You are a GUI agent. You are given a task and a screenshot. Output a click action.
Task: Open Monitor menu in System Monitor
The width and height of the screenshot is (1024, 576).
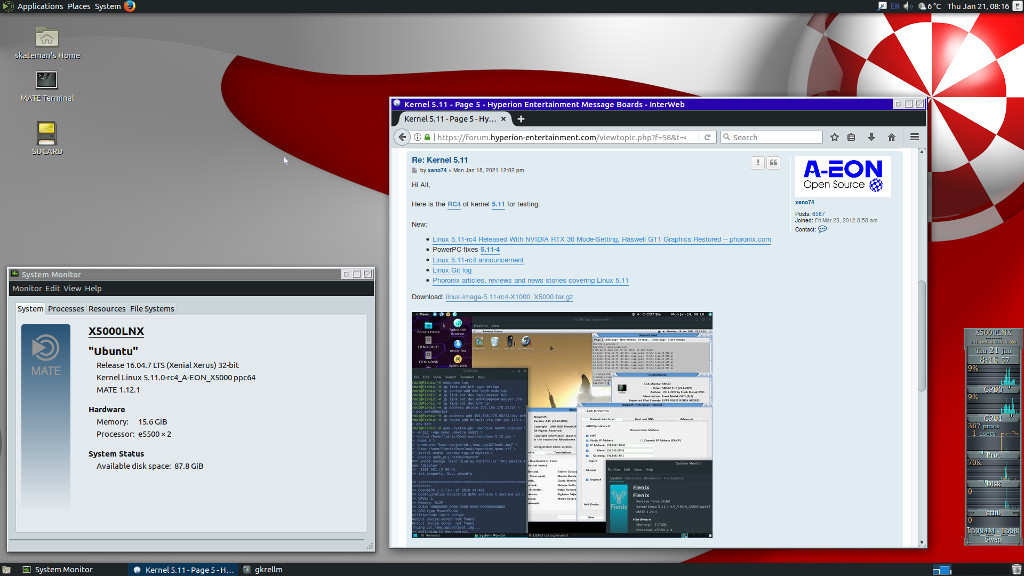point(27,289)
